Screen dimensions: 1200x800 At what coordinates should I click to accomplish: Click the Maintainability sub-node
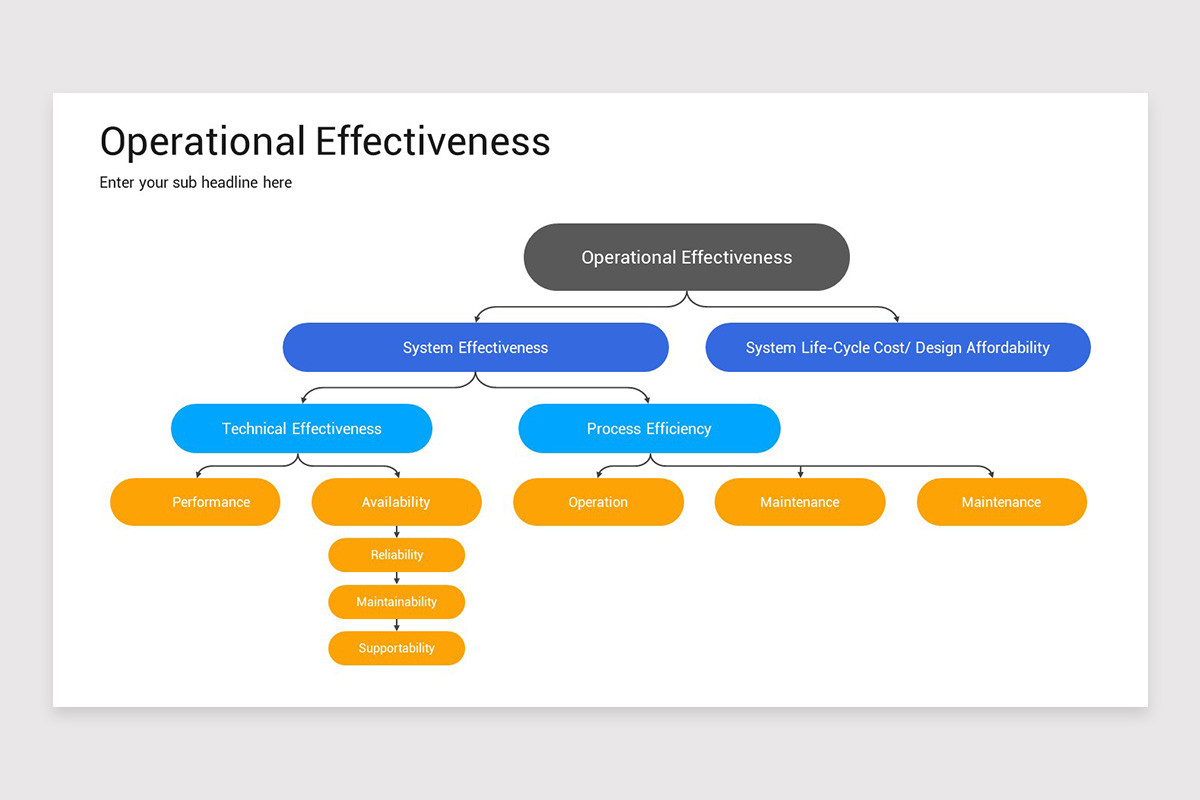[x=396, y=601]
